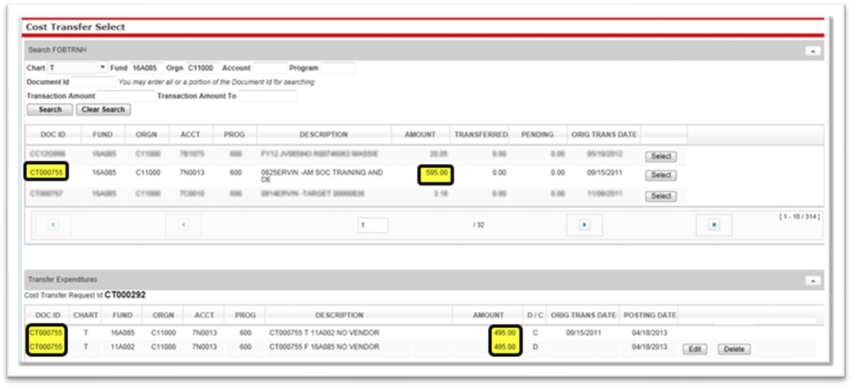852x388 pixels.
Task: Delete the 11A002 debit transfer line
Action: 734,349
